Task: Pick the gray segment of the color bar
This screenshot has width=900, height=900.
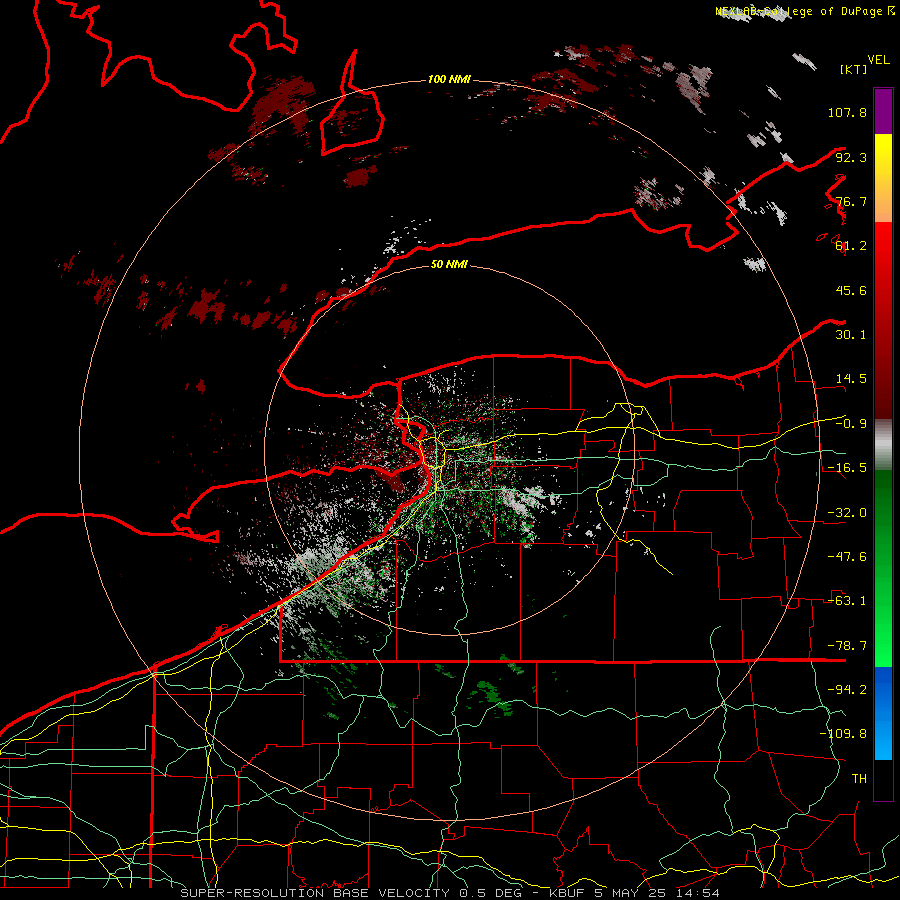Action: (883, 445)
